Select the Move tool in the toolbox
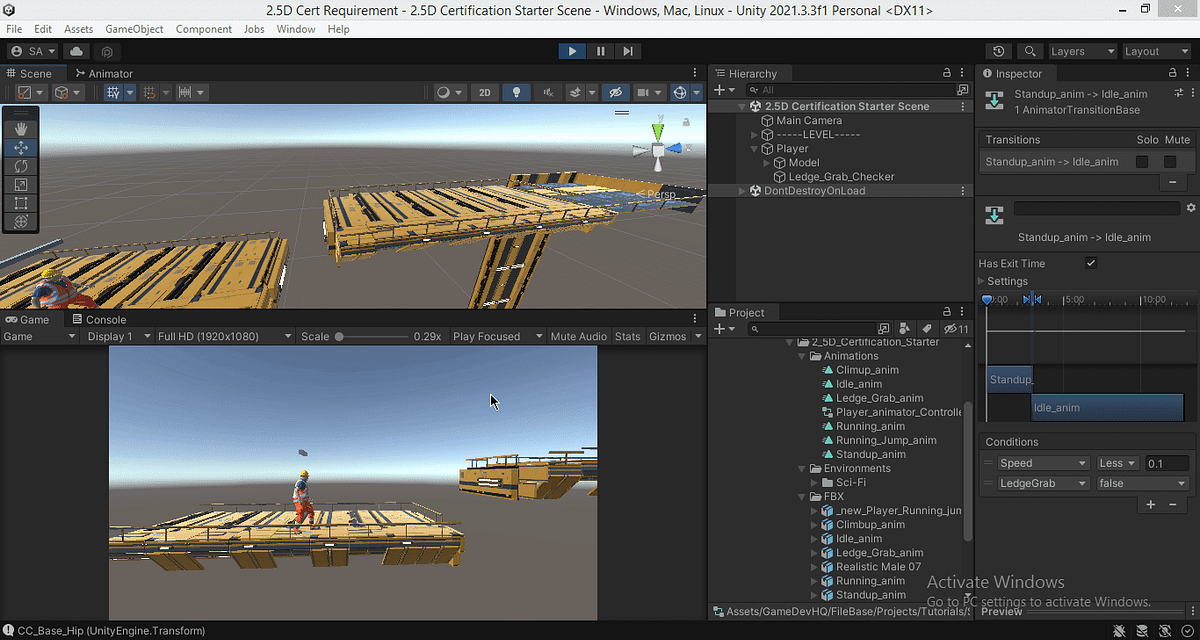The height and width of the screenshot is (640, 1200). [20, 147]
